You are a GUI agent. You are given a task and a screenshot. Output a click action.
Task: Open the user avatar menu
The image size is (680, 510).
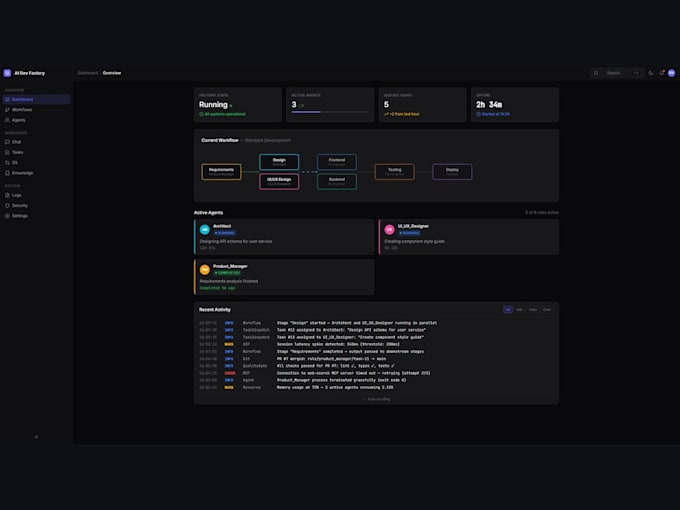coord(672,73)
